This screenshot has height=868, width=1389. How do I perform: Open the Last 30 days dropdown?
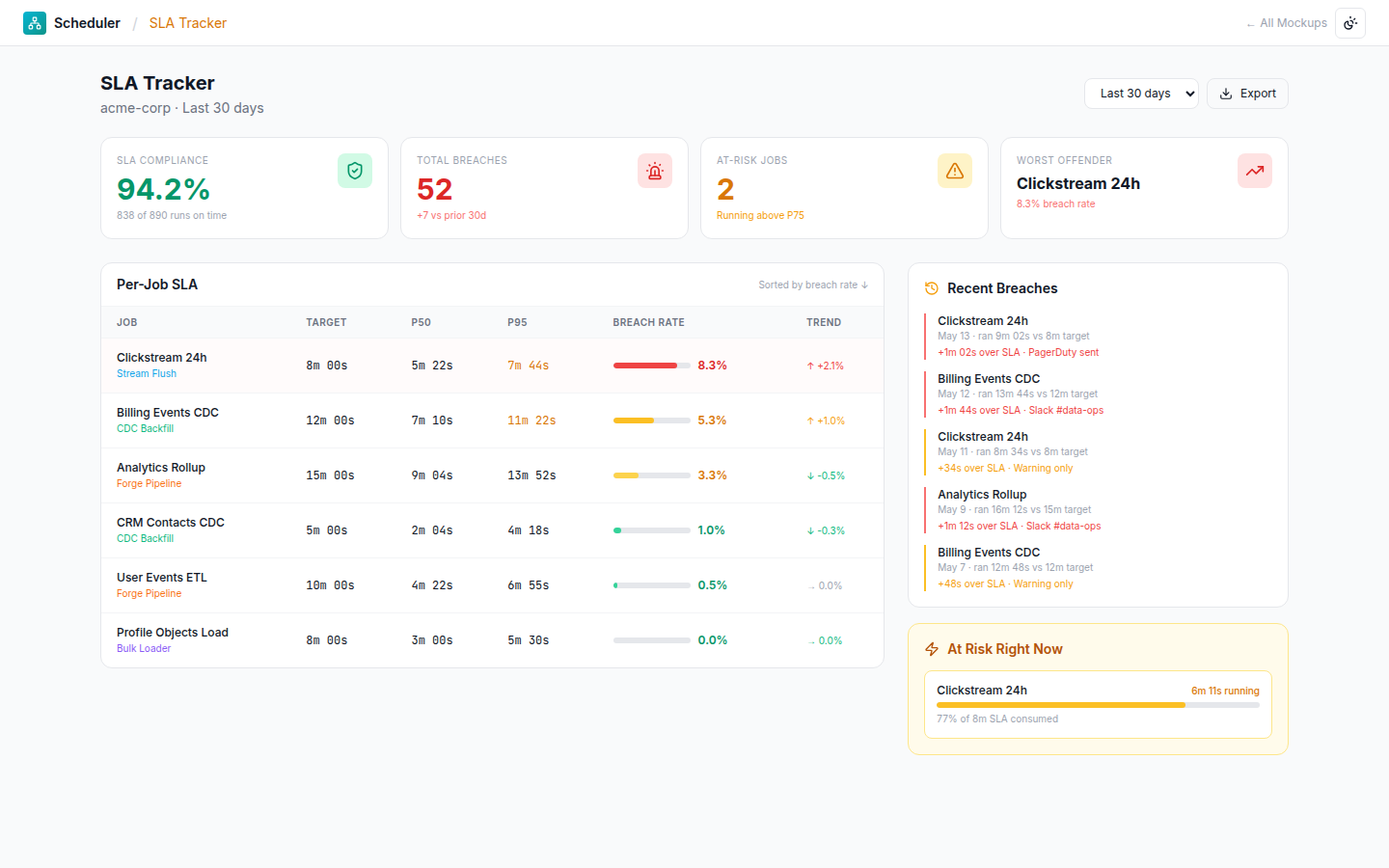coord(1141,94)
